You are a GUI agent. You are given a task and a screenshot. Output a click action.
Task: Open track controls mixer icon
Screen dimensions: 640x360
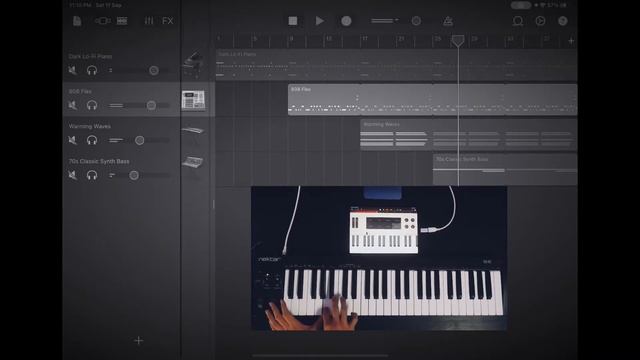[x=149, y=21]
